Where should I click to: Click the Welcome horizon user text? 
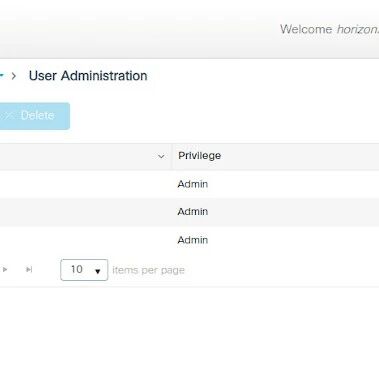coord(329,29)
